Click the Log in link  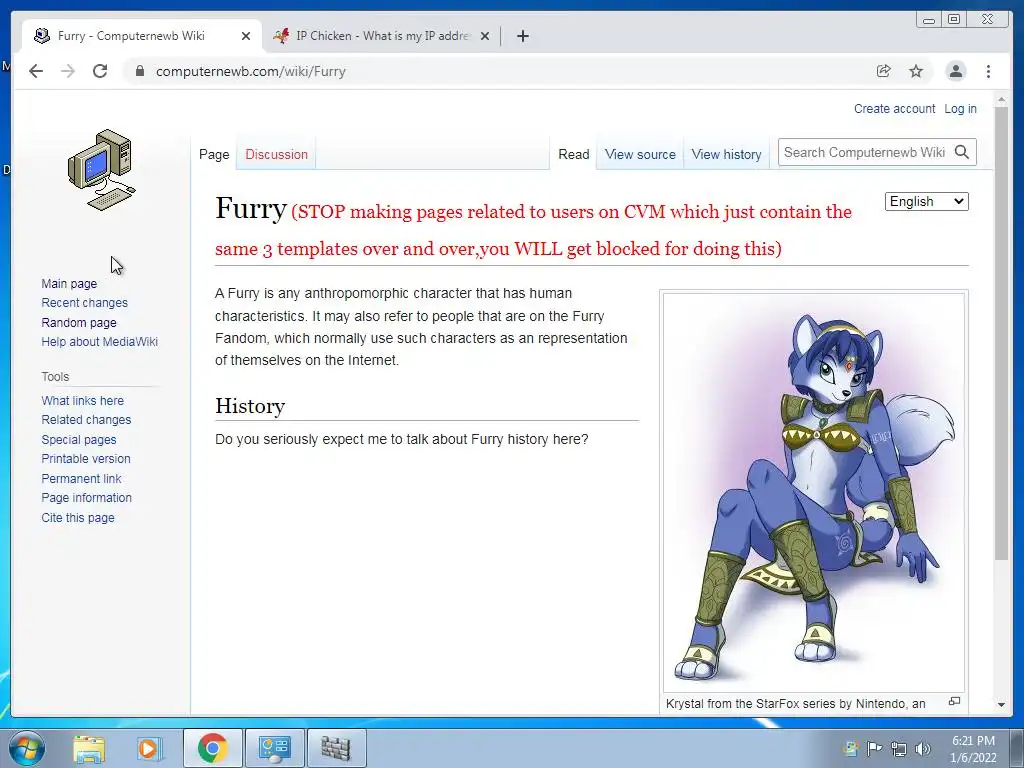click(x=960, y=108)
